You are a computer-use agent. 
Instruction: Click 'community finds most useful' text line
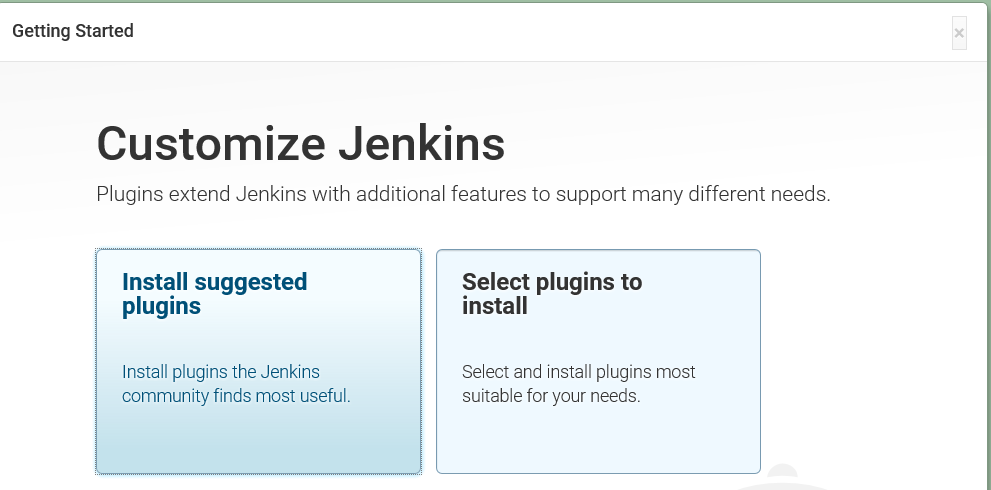tap(236, 396)
